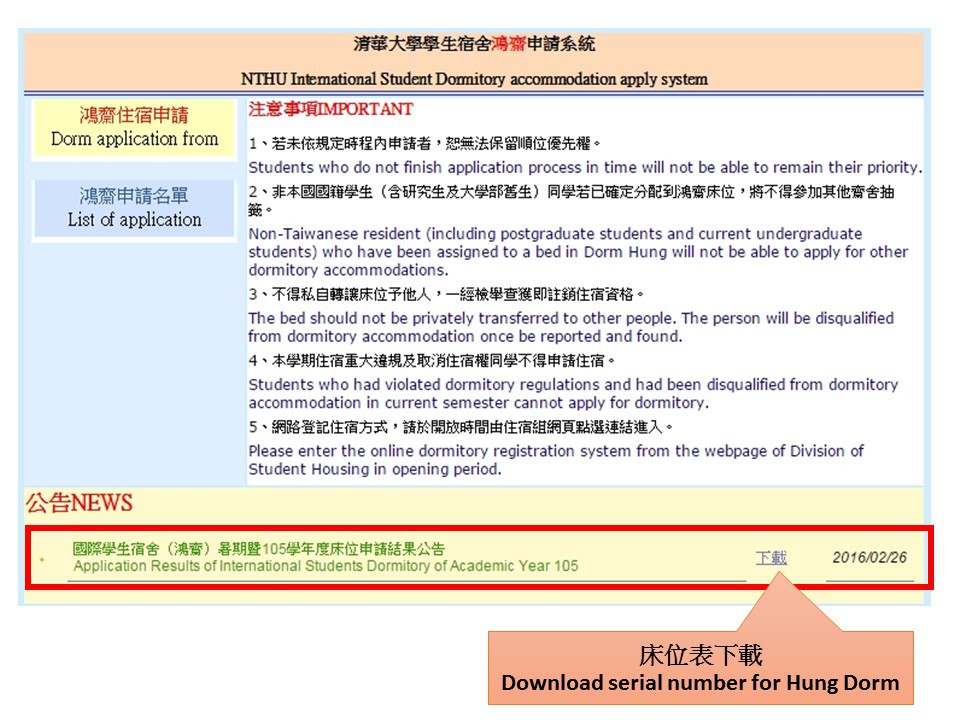
Task: Click rule 4 本學期住宿重大違規 line
Action: tap(432, 361)
